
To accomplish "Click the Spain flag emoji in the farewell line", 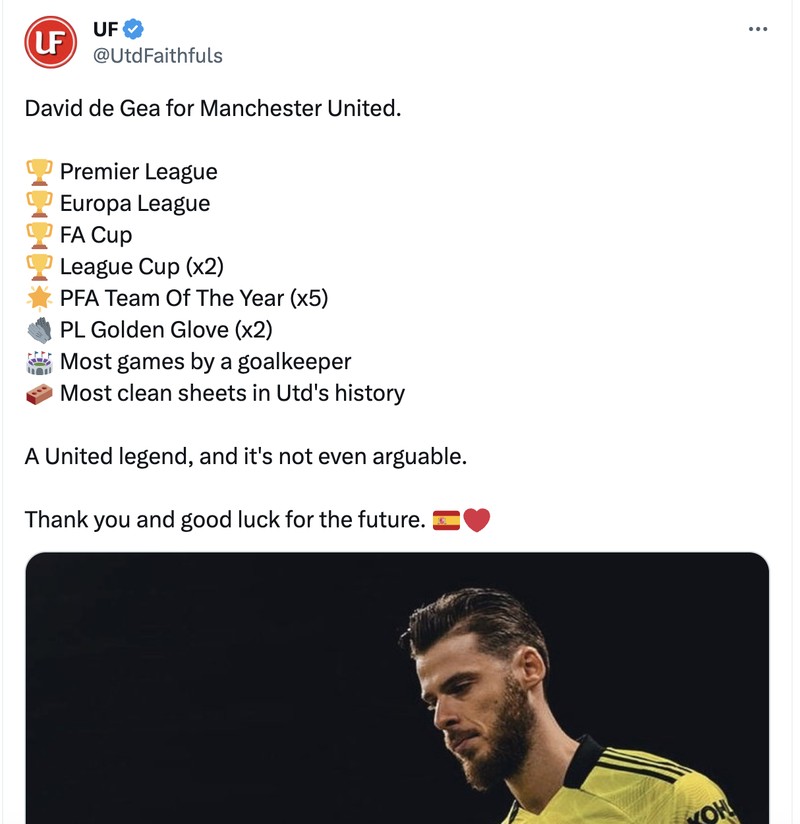I will (446, 519).
